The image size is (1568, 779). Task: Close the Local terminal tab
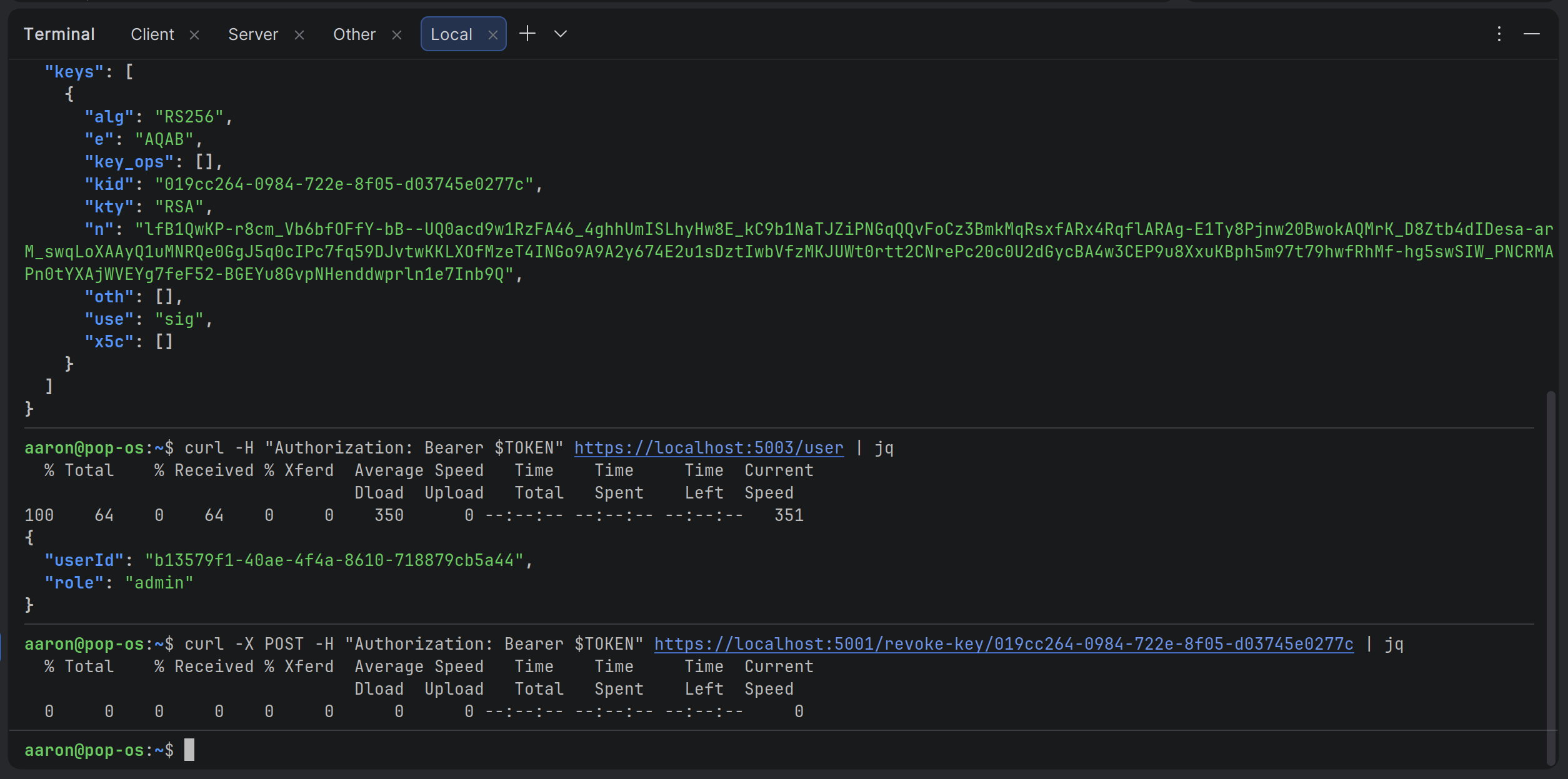493,35
